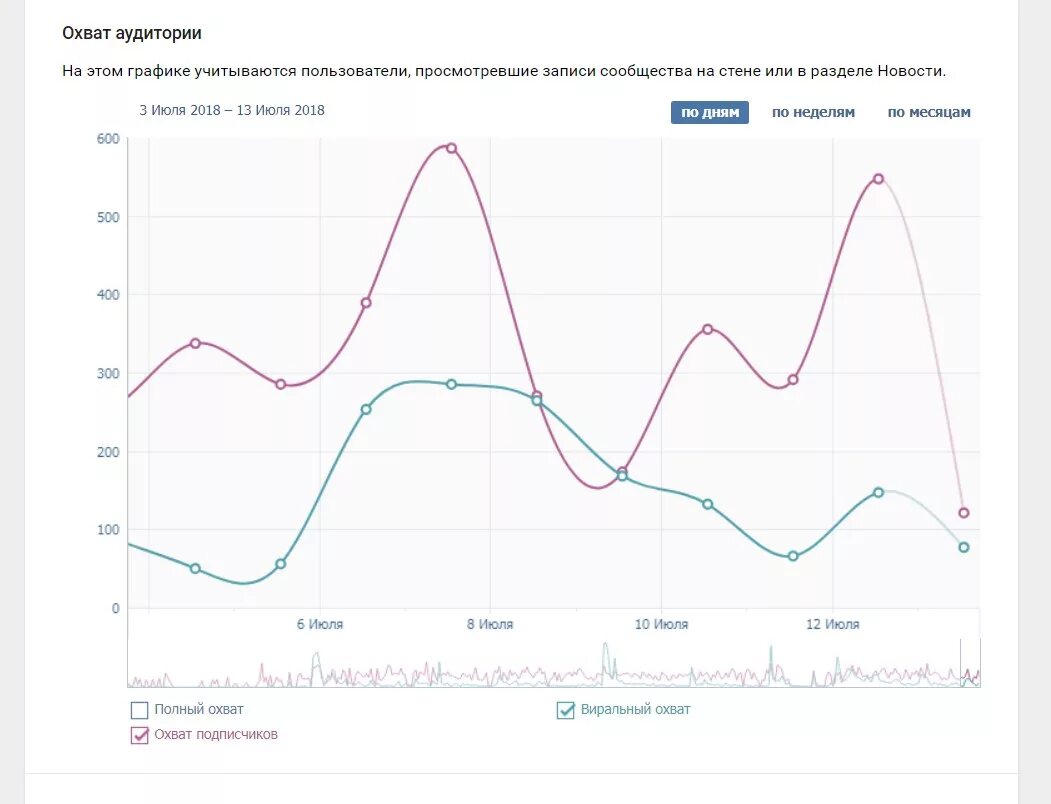Image resolution: width=1051 pixels, height=804 pixels.
Task: Click the teal point near 255 on the rise
Action: (x=366, y=409)
